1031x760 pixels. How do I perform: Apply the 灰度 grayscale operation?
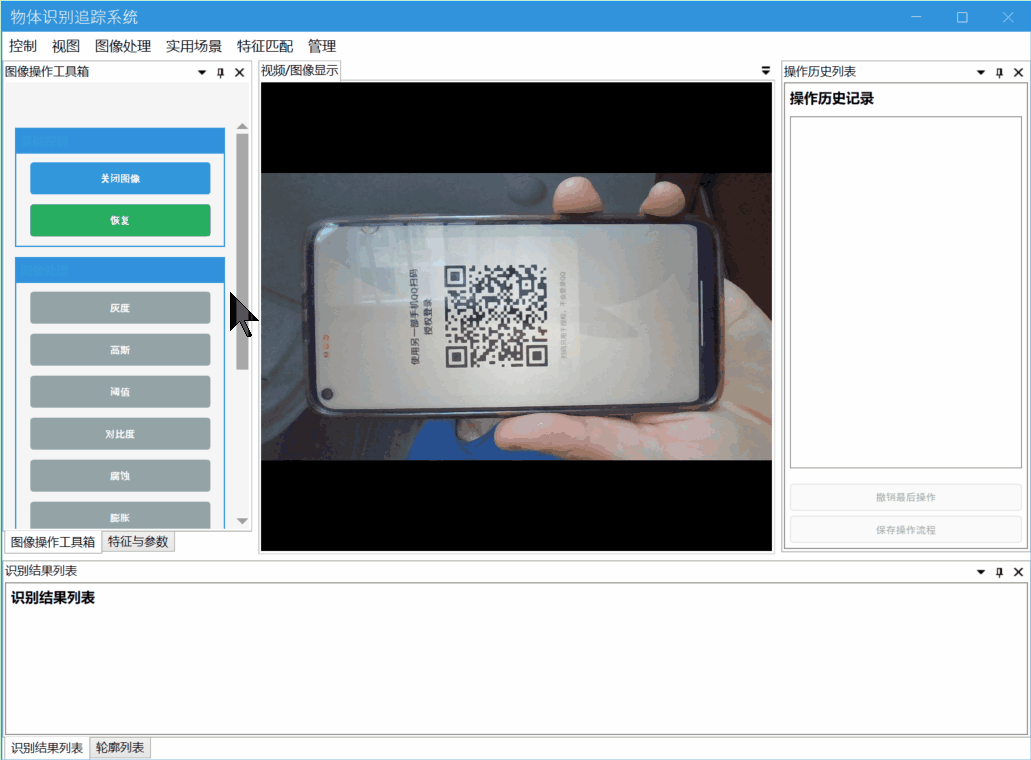point(120,308)
